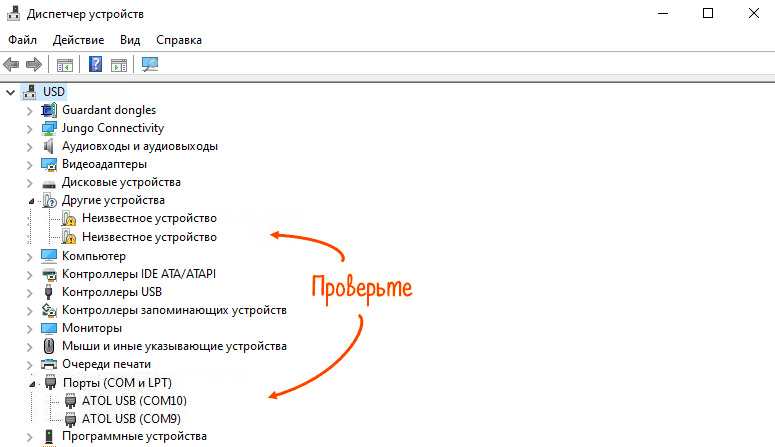Click the Guardant dongles device icon
This screenshot has height=447, width=775.
click(49, 110)
